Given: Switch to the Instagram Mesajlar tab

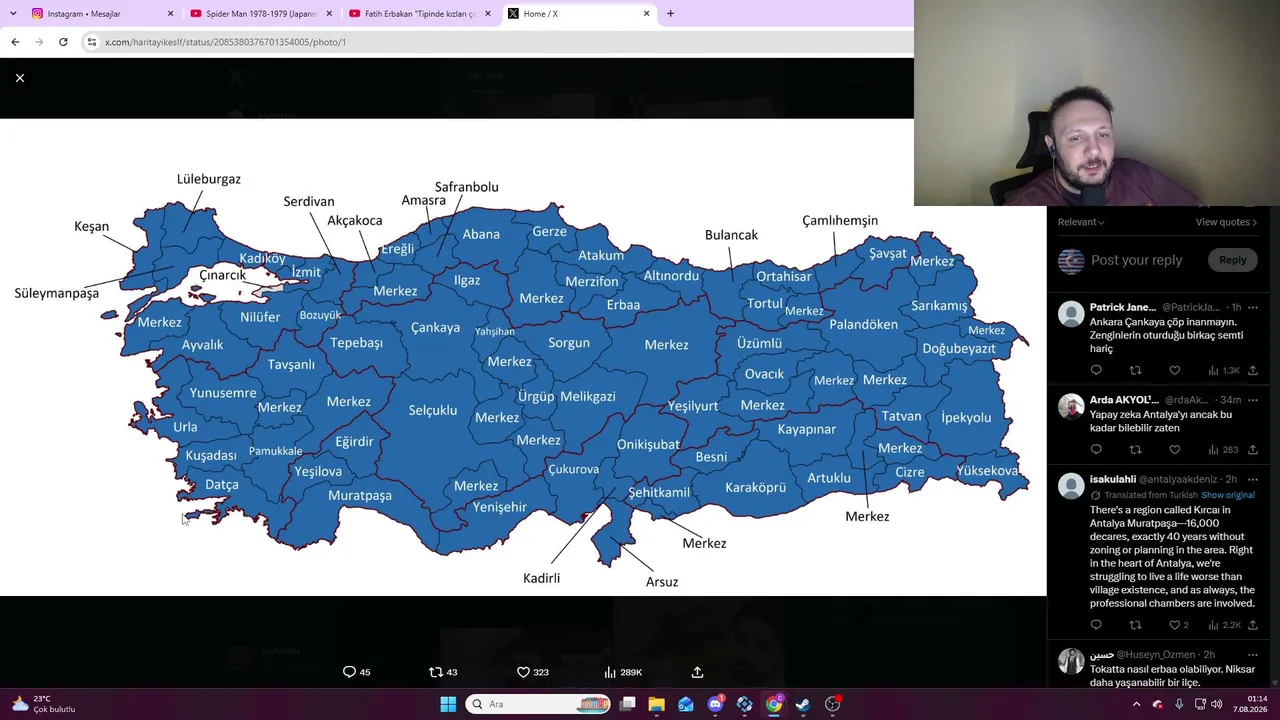Looking at the screenshot, I should [92, 14].
